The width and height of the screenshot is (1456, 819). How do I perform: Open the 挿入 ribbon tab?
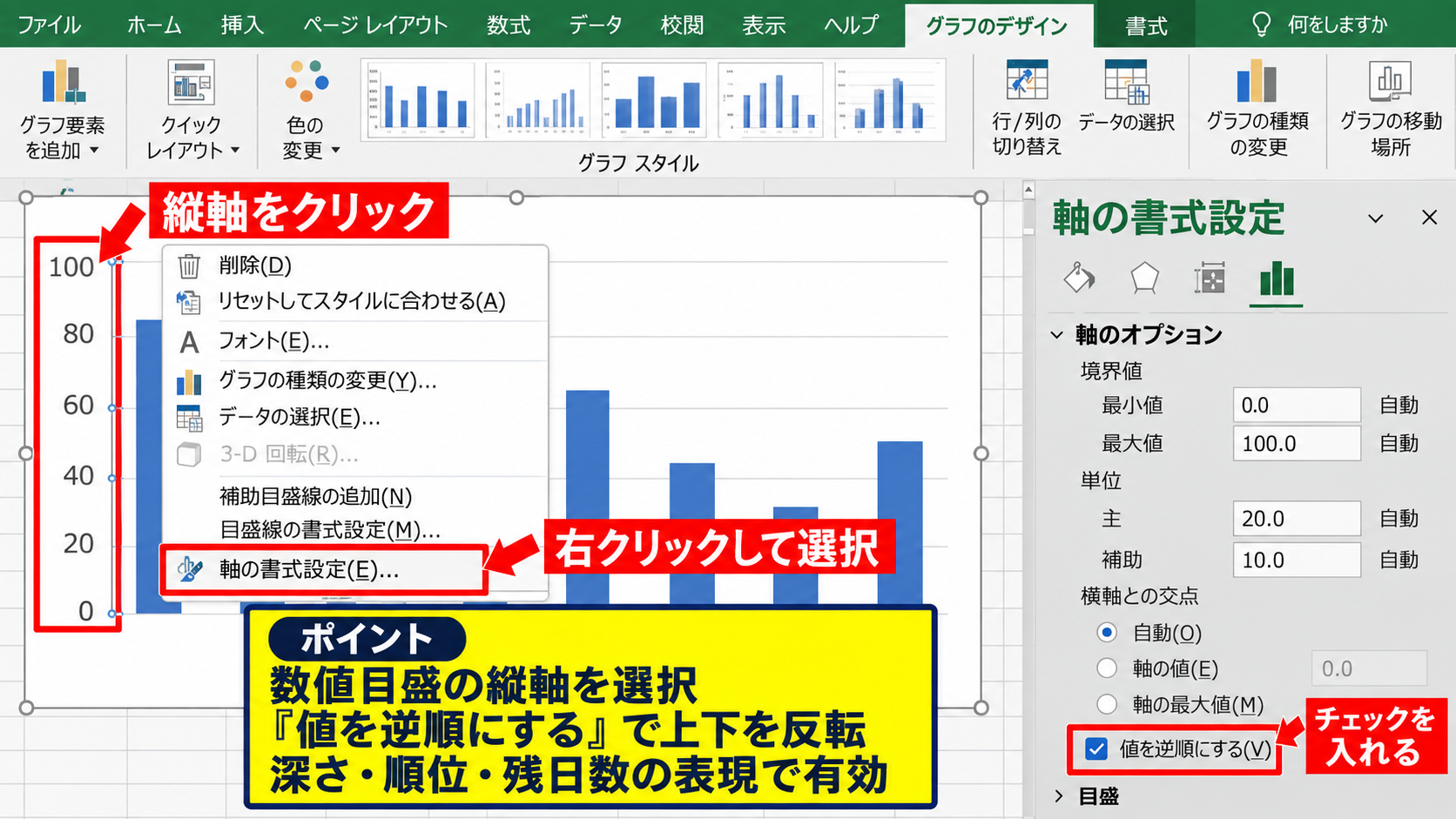coord(242,24)
